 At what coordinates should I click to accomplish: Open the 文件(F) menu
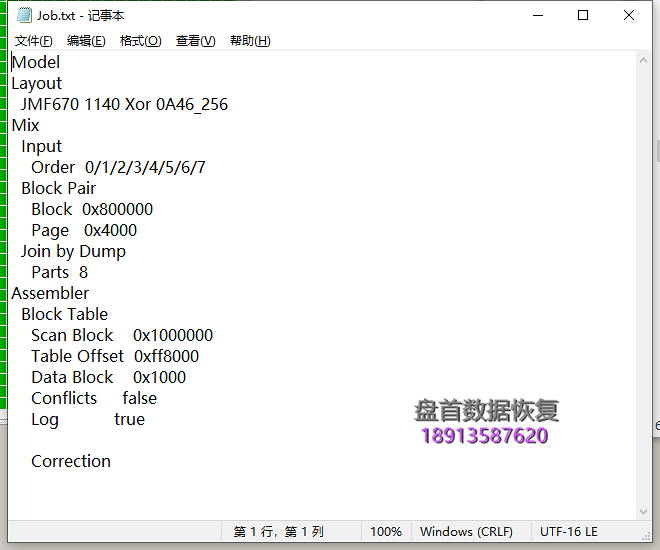(x=34, y=41)
